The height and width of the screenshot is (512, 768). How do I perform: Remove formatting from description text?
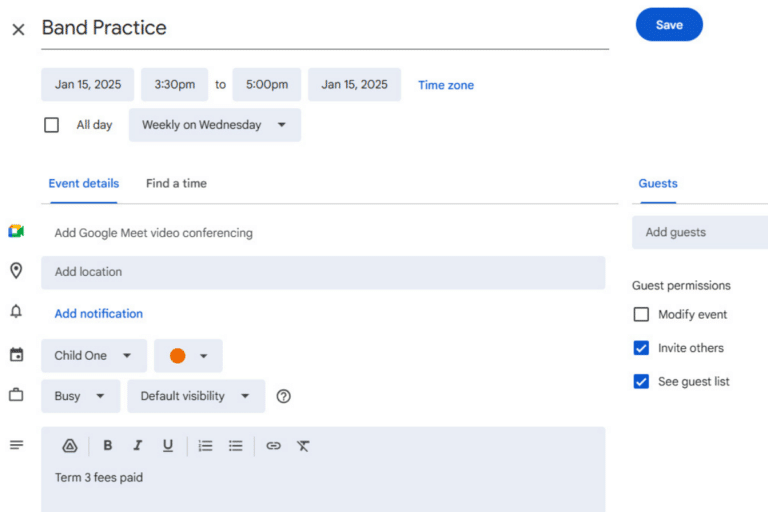303,446
